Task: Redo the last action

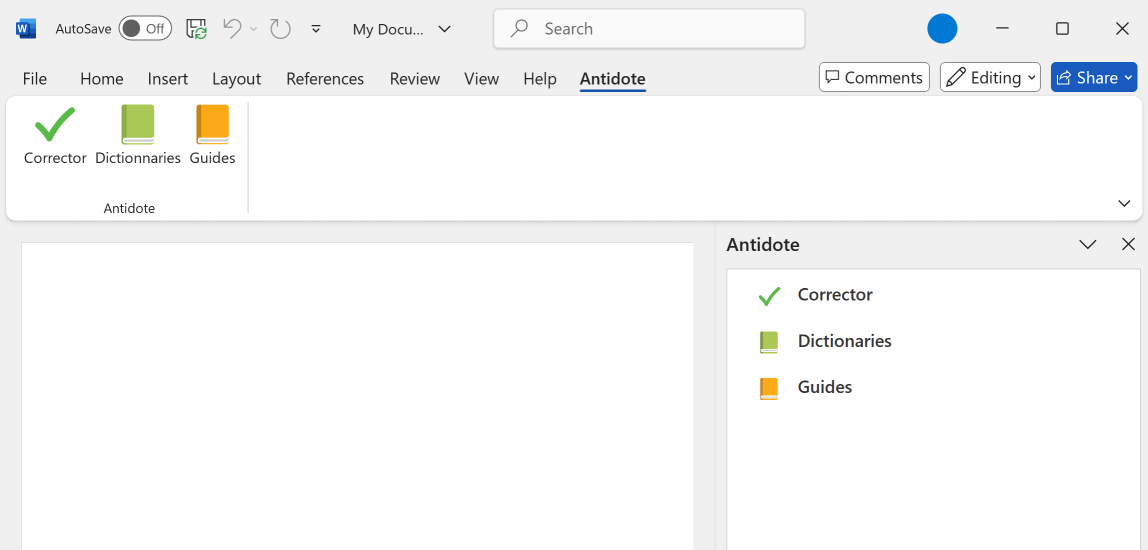Action: tap(281, 29)
